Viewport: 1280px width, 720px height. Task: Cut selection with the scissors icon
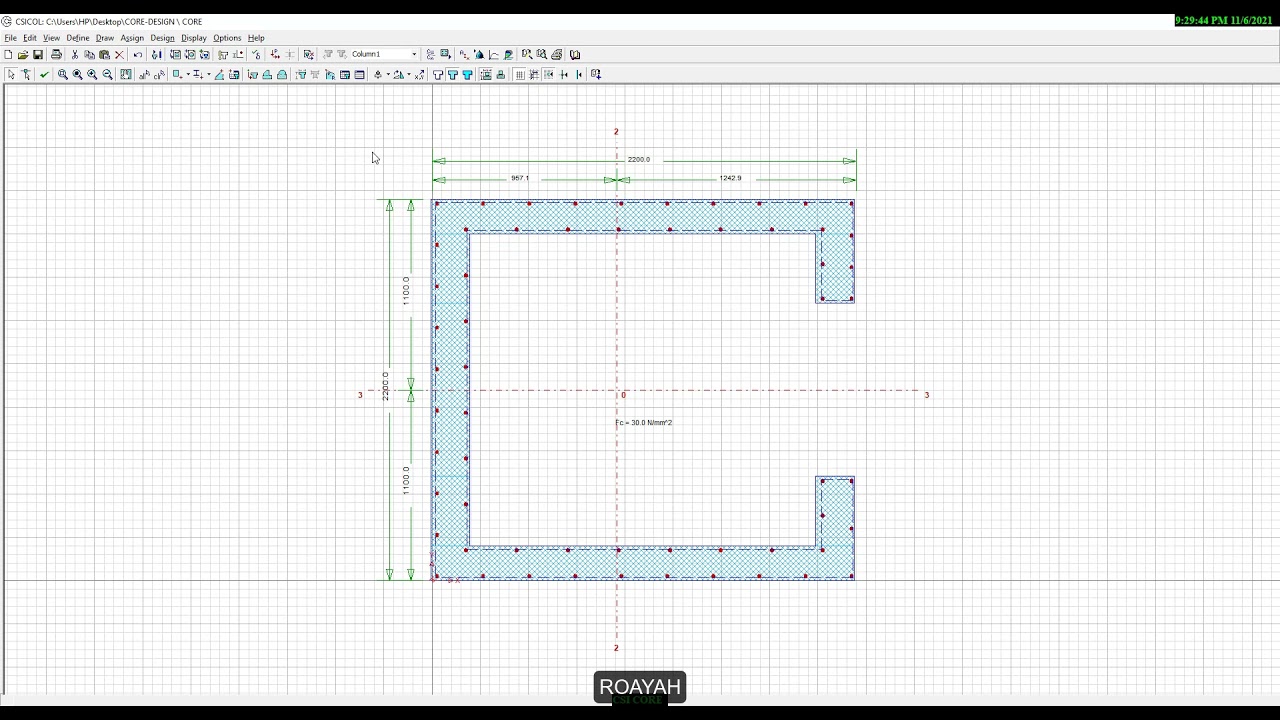(x=75, y=55)
